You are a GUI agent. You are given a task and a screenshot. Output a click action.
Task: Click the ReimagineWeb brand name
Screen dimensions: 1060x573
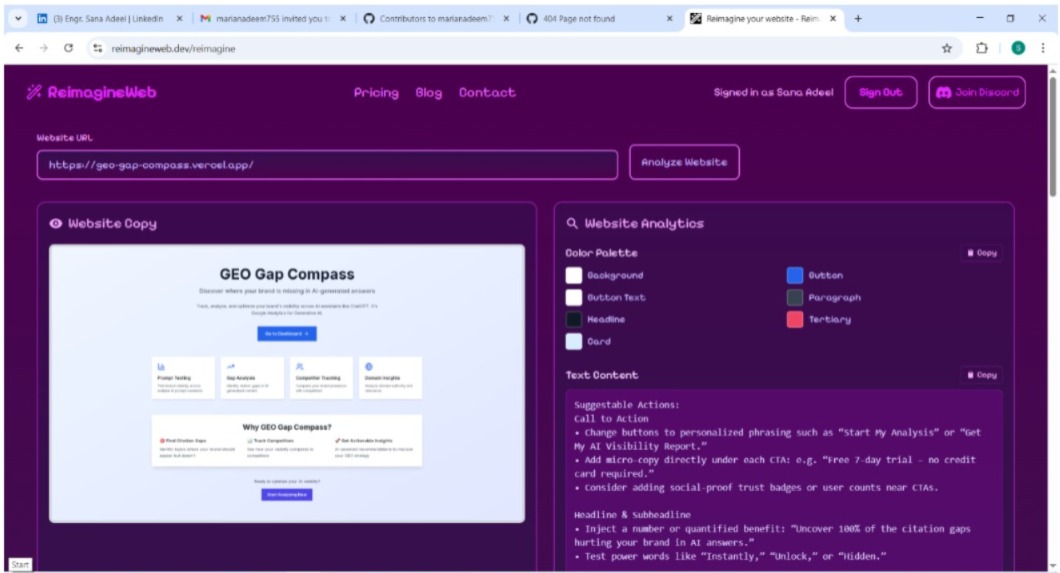coord(102,92)
